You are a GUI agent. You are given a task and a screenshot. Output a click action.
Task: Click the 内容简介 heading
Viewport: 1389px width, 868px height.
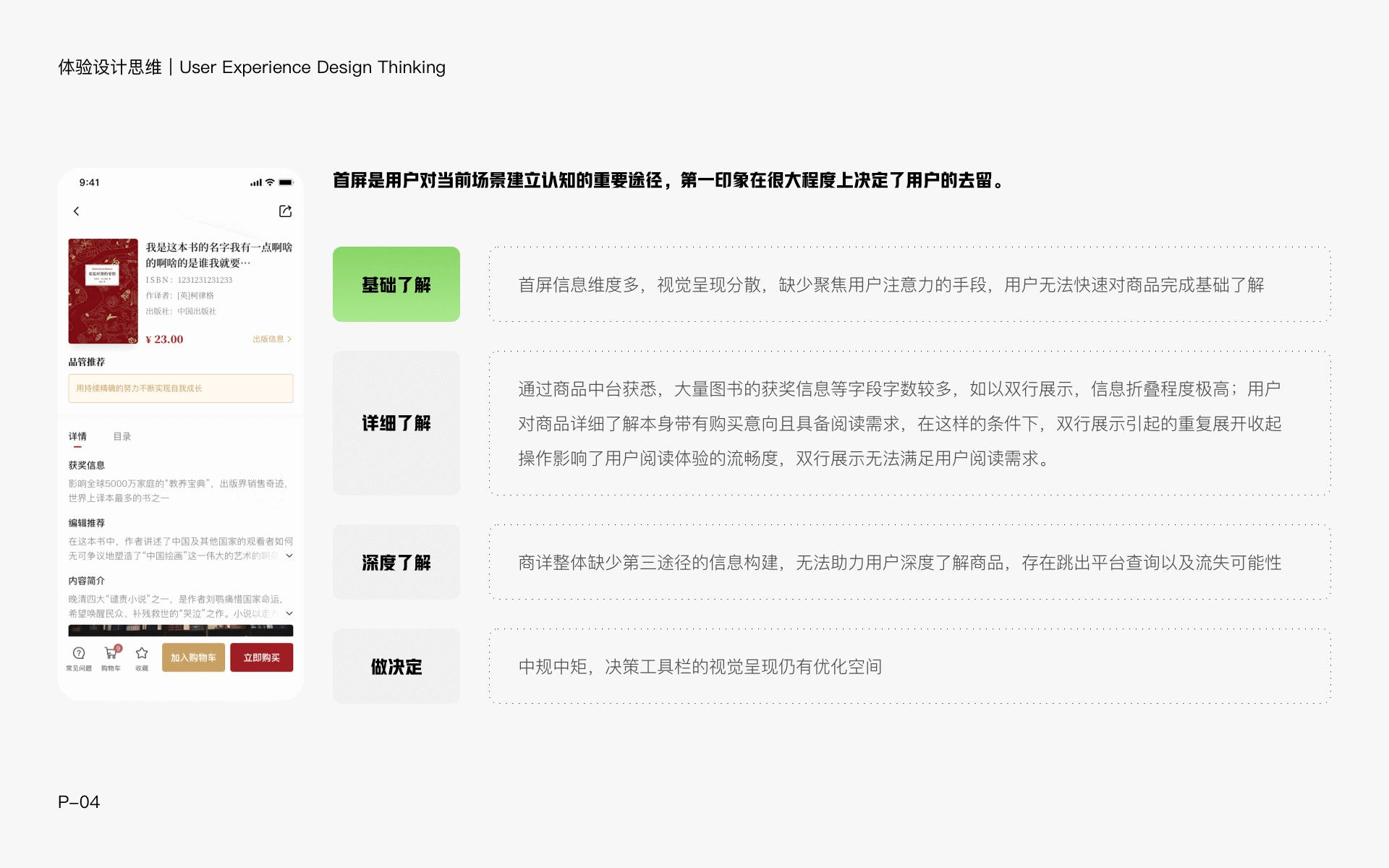pyautogui.click(x=87, y=581)
